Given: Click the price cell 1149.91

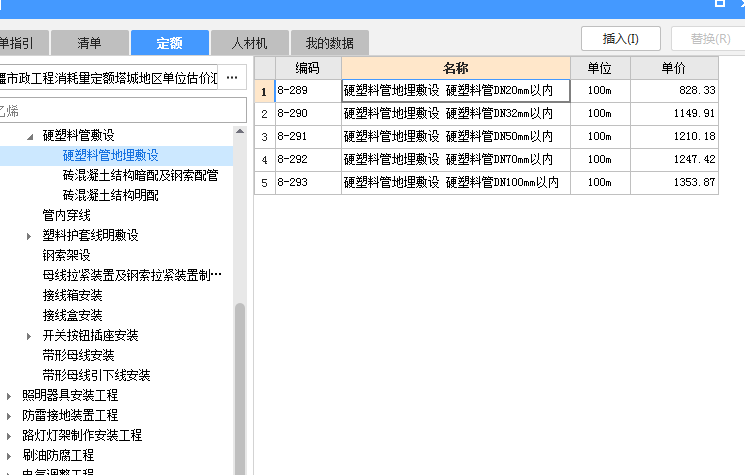Looking at the screenshot, I should [674, 114].
